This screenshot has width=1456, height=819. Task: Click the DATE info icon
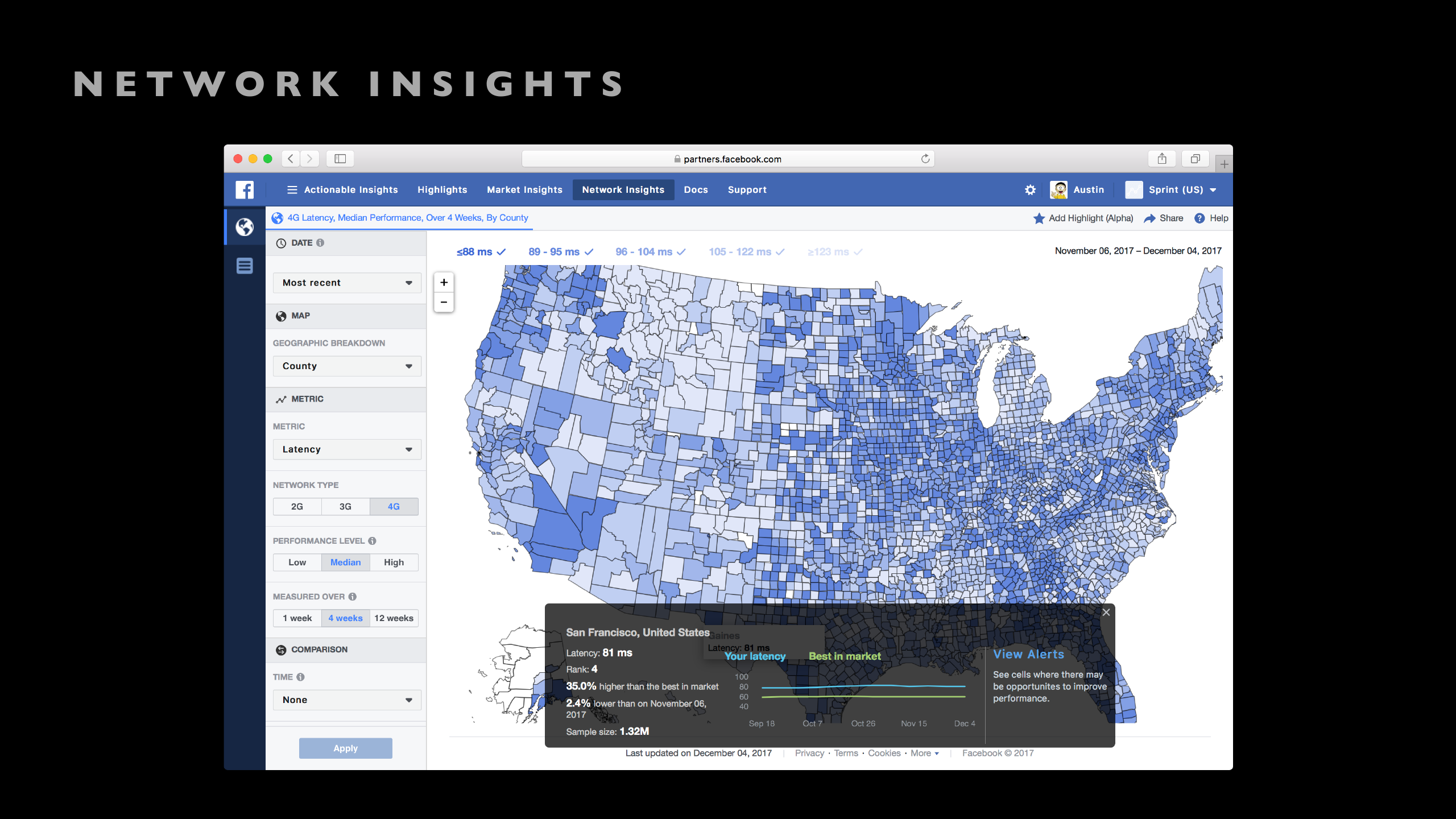pyautogui.click(x=320, y=243)
